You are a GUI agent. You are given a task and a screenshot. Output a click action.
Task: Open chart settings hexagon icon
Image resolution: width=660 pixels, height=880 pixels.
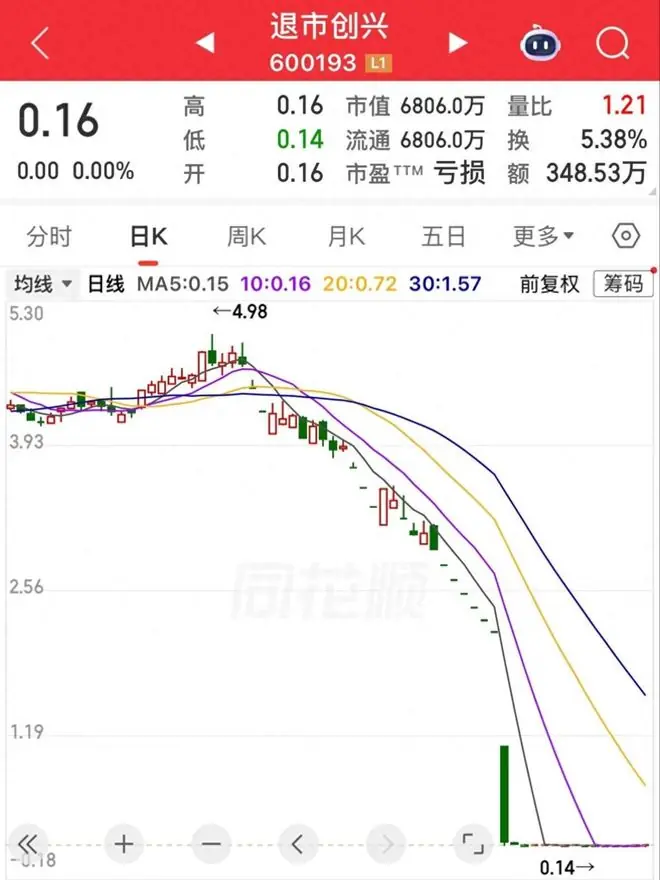point(626,236)
